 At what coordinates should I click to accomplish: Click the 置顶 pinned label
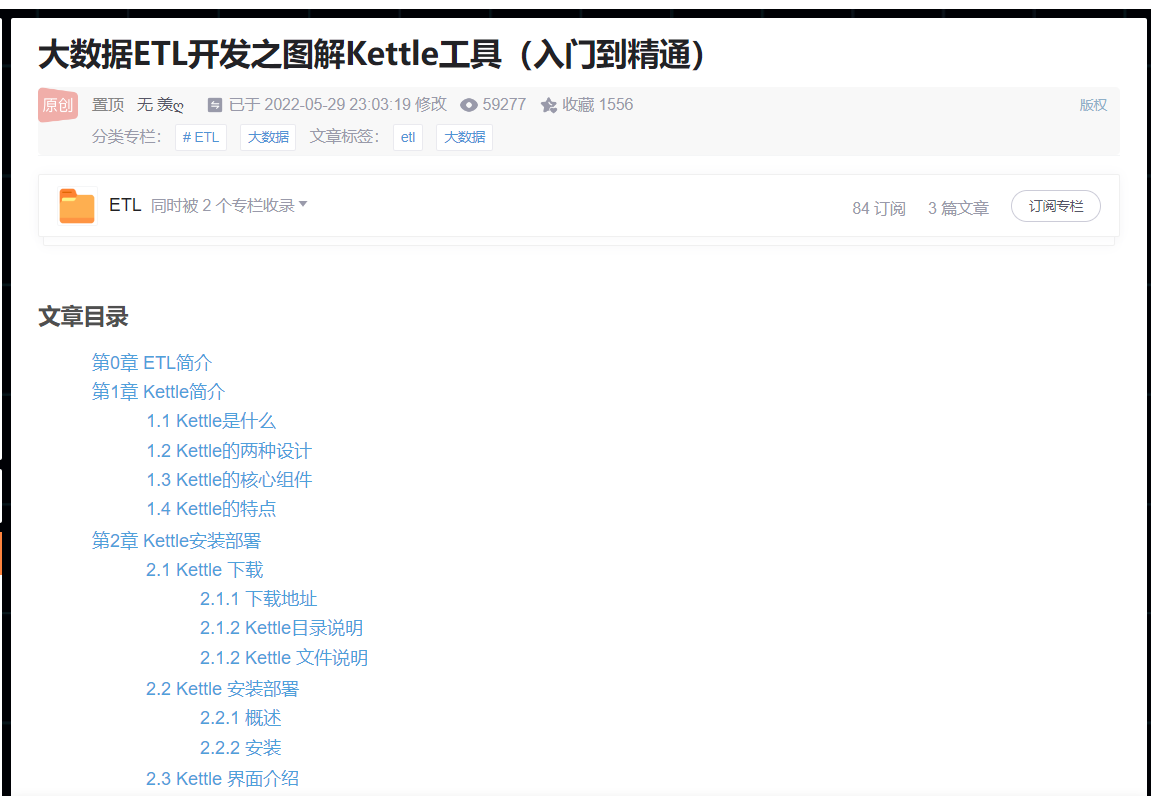point(108,105)
